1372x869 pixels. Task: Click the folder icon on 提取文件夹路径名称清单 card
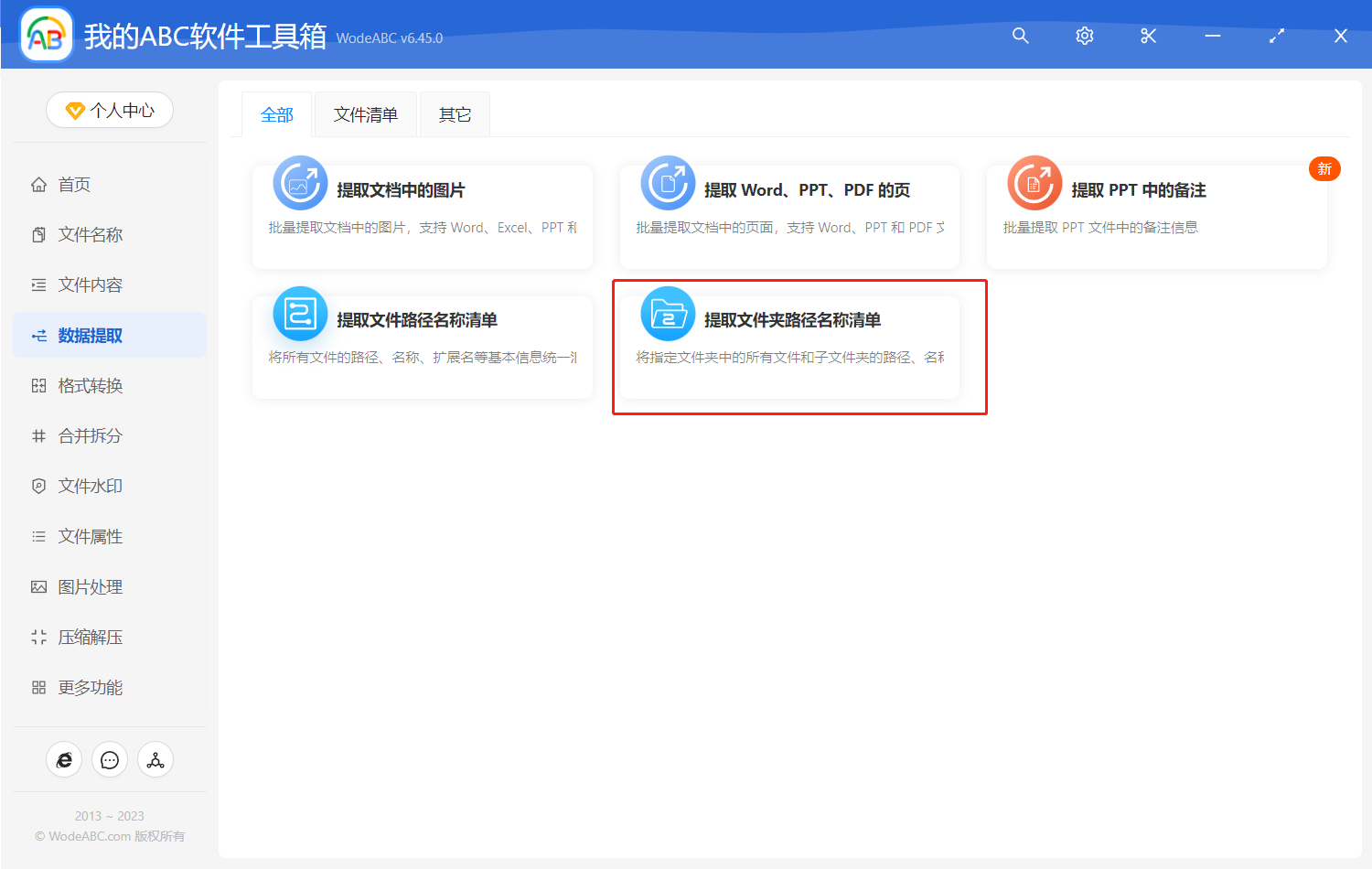point(667,314)
